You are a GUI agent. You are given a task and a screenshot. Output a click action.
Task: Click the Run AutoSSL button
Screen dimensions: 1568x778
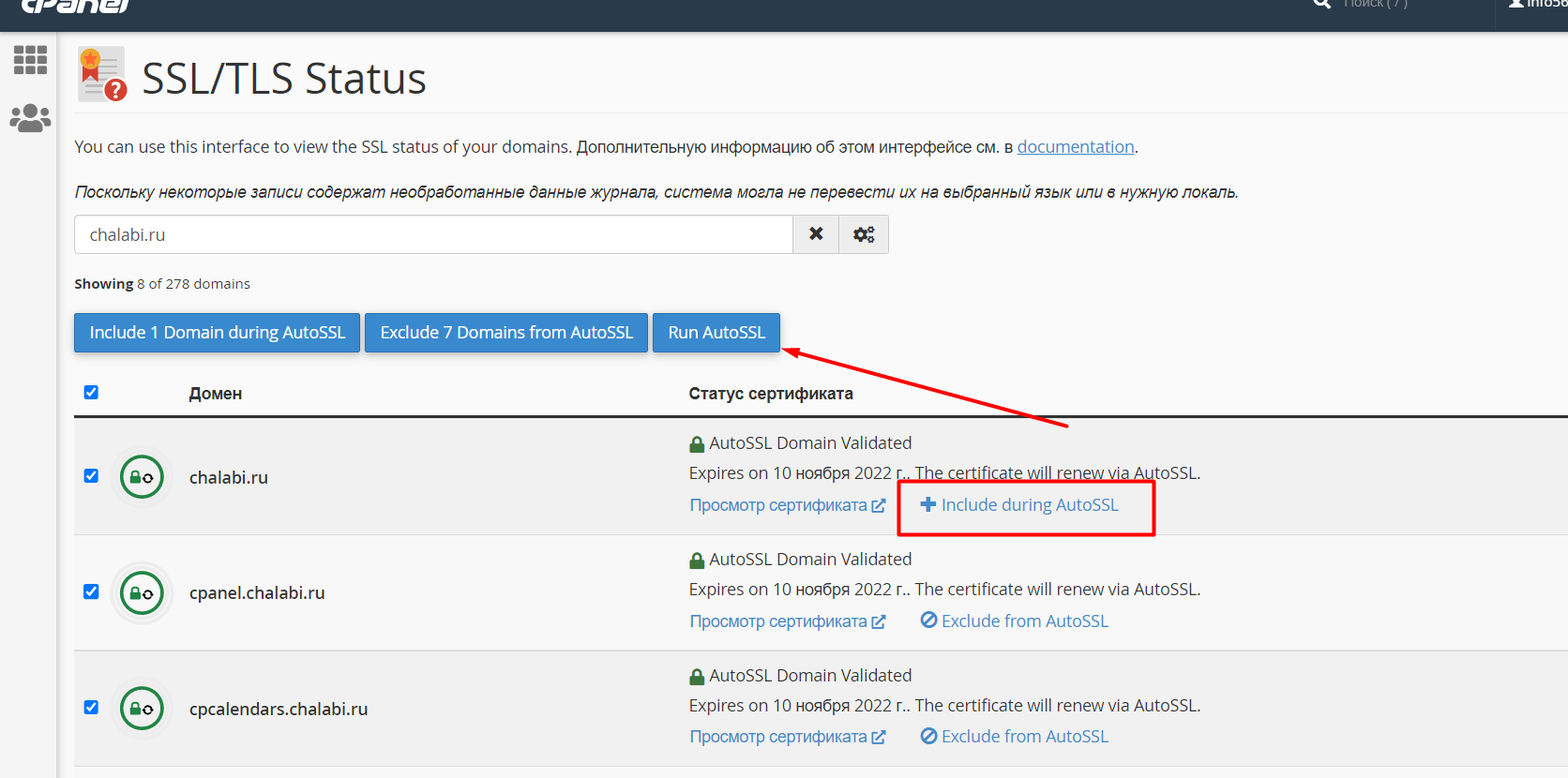[x=716, y=333]
